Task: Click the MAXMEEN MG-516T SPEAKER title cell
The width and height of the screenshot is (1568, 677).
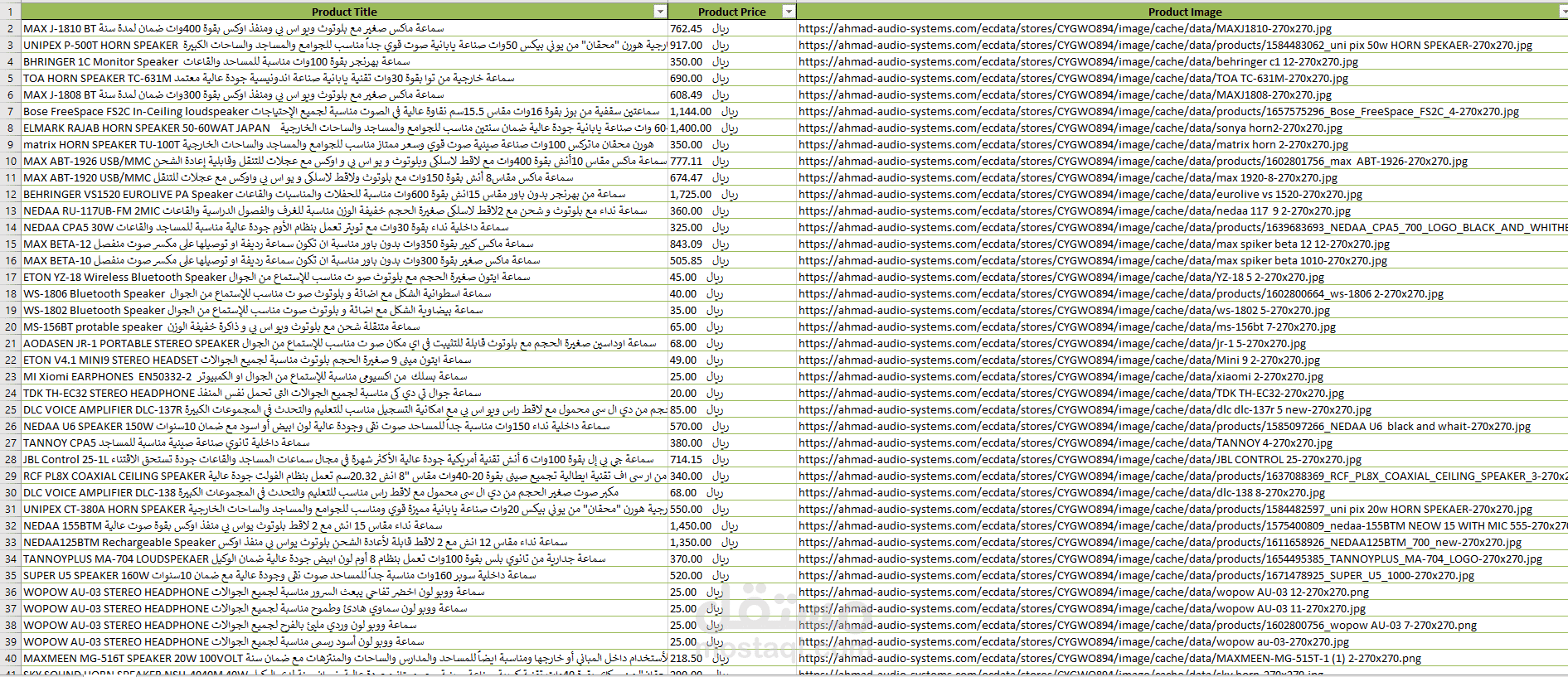Action: [344, 658]
